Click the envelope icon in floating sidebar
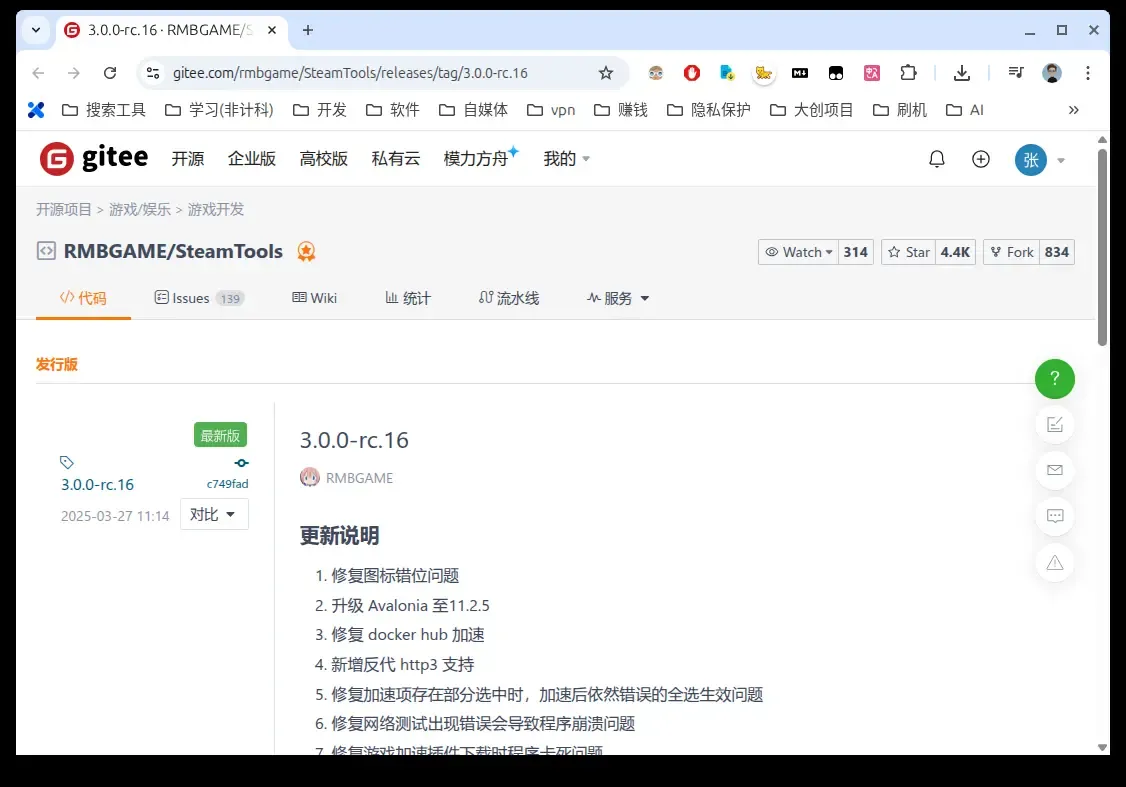This screenshot has height=787, width=1126. tap(1055, 470)
